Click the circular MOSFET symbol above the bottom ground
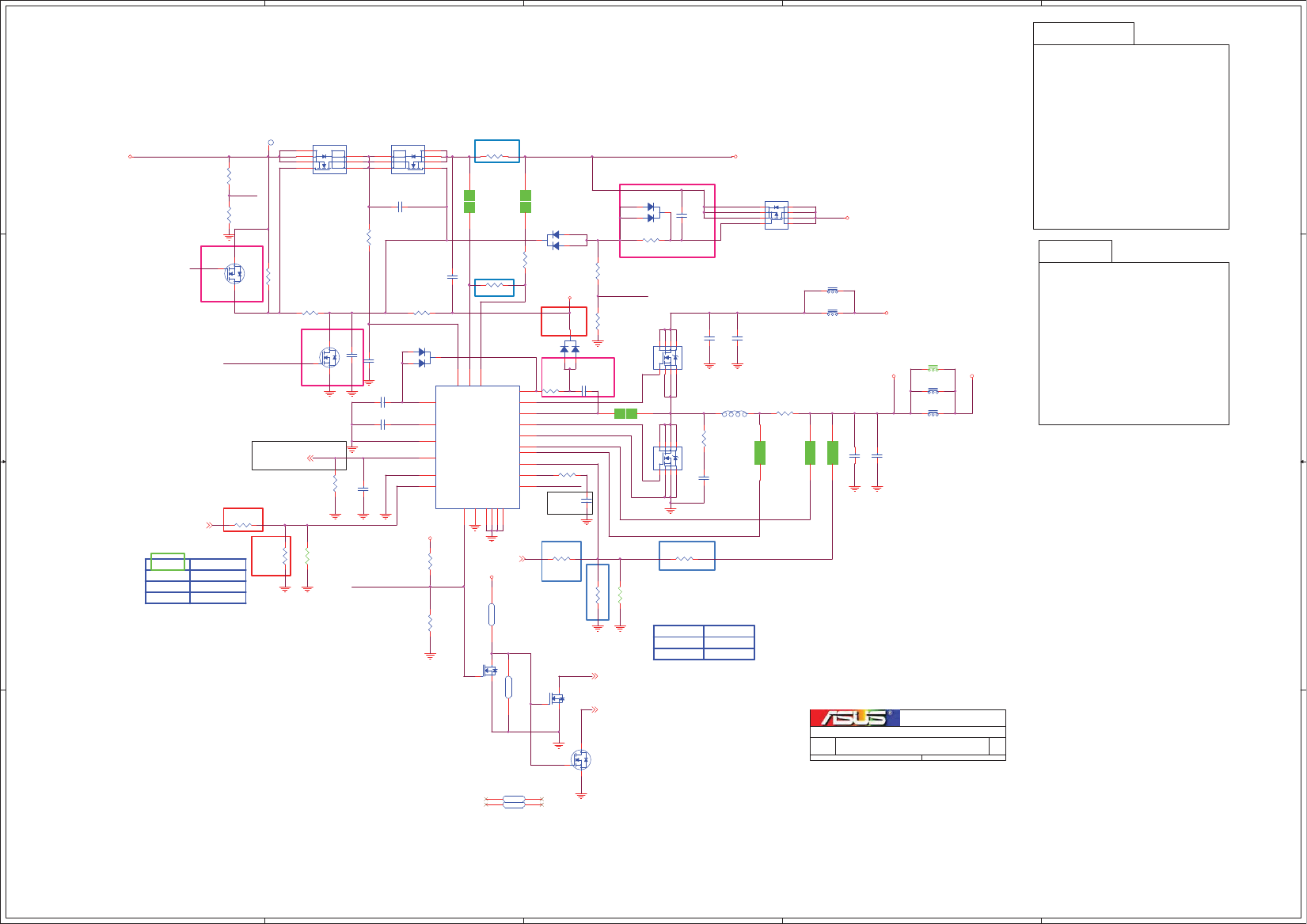The image size is (1307, 924). tap(581, 760)
